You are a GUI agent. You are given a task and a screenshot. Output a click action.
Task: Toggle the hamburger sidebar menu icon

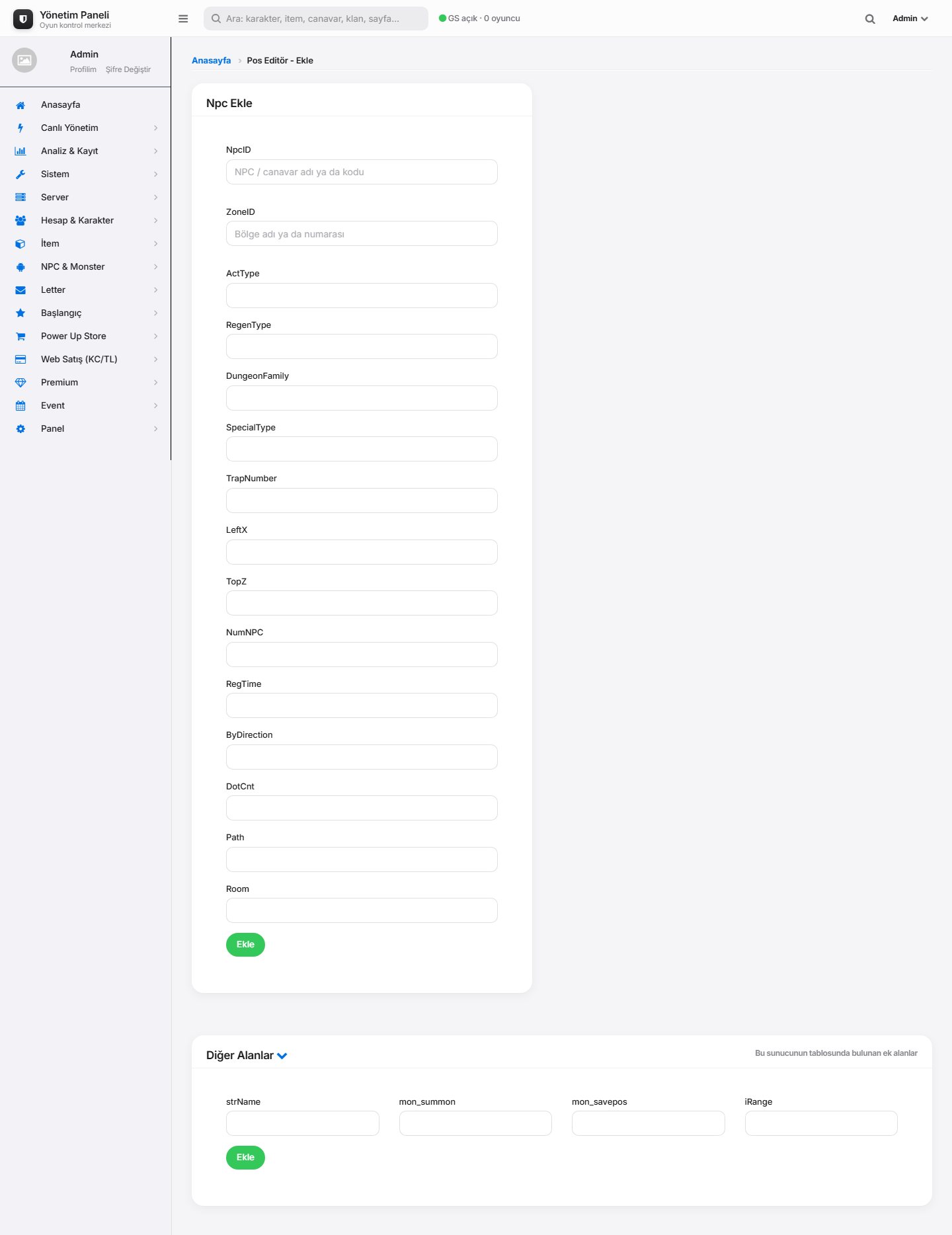pos(183,19)
